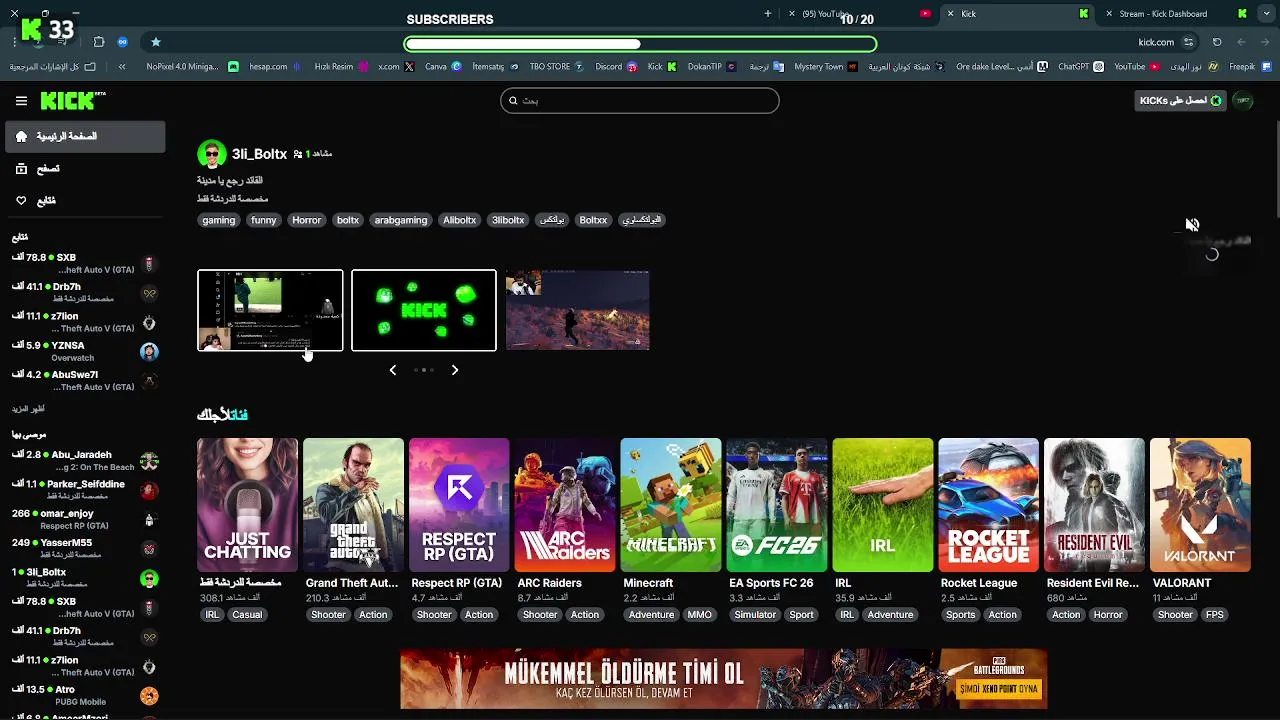The image size is (1280, 720).
Task: Toggle the Kick sidebar hamburger menu
Action: [21, 100]
